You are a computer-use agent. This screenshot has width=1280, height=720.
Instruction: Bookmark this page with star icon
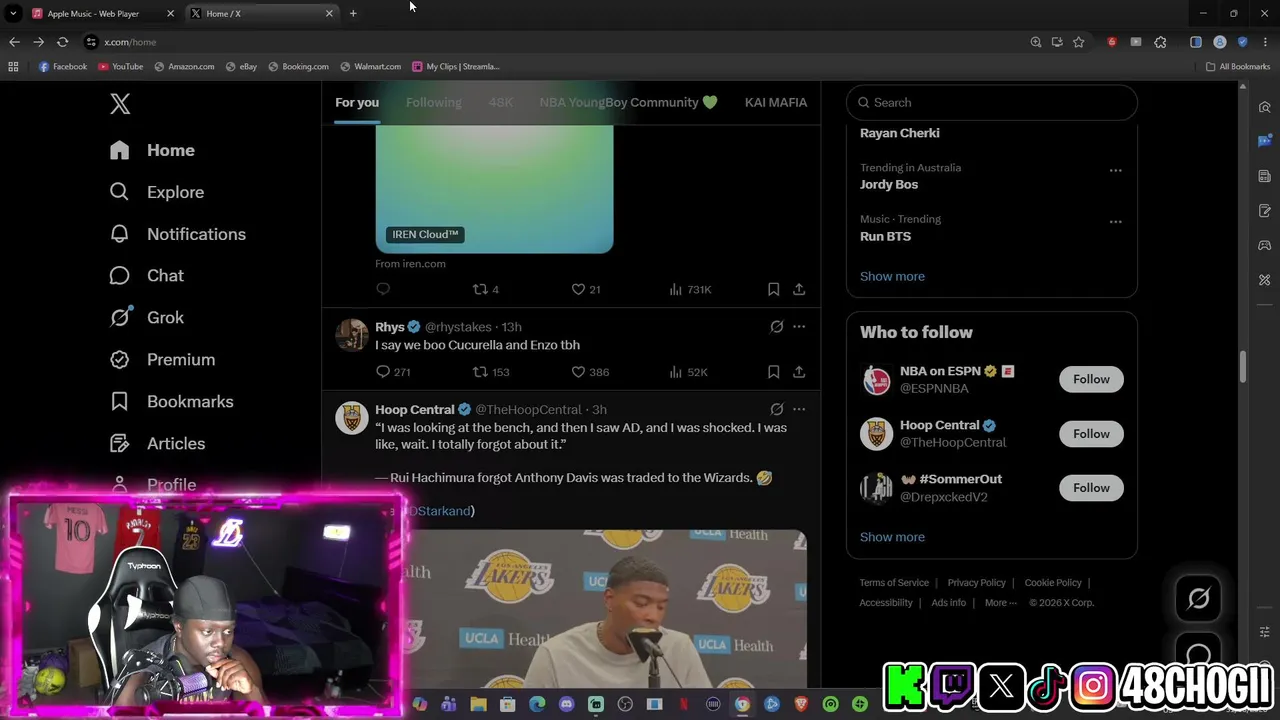coord(1078,42)
